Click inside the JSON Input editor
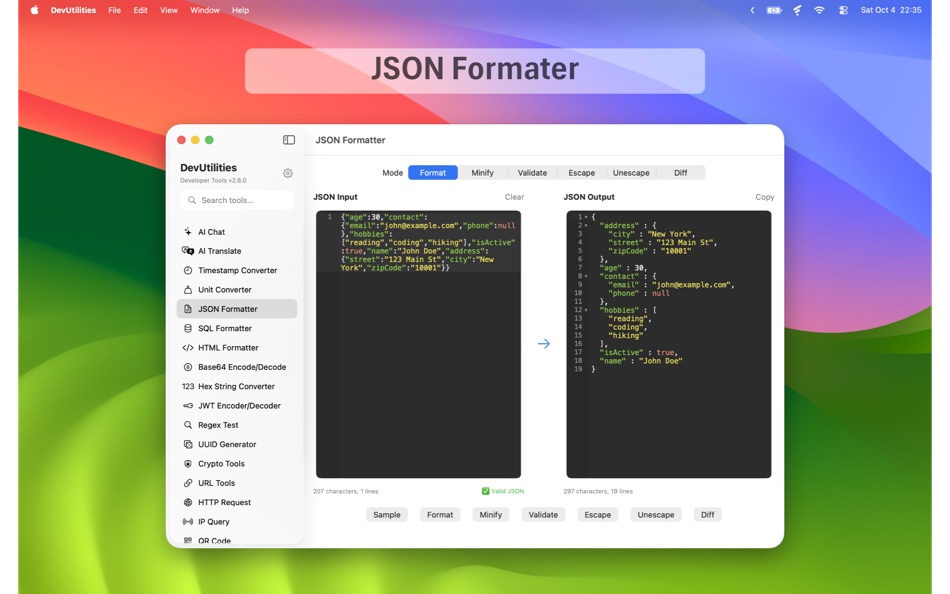This screenshot has height=594, width=950. (418, 344)
